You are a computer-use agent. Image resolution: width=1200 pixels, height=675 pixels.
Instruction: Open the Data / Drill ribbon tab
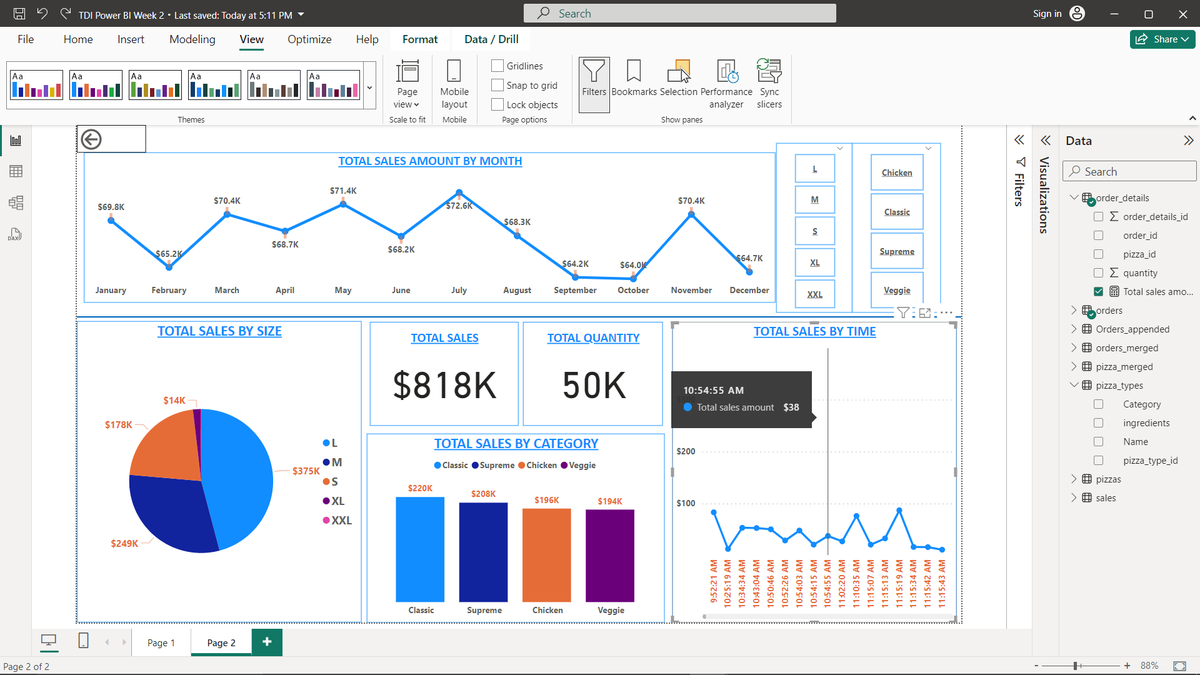[491, 39]
